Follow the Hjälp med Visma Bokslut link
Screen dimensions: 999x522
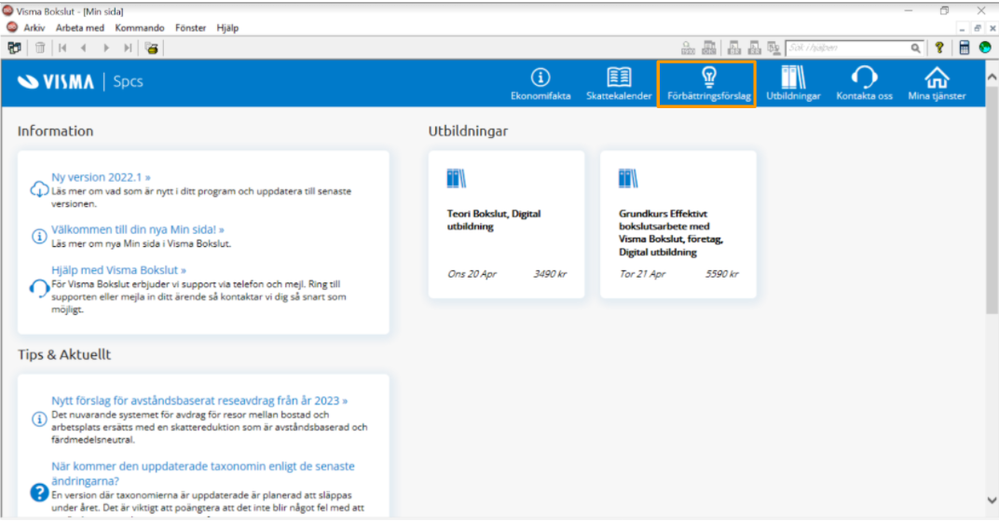point(119,270)
